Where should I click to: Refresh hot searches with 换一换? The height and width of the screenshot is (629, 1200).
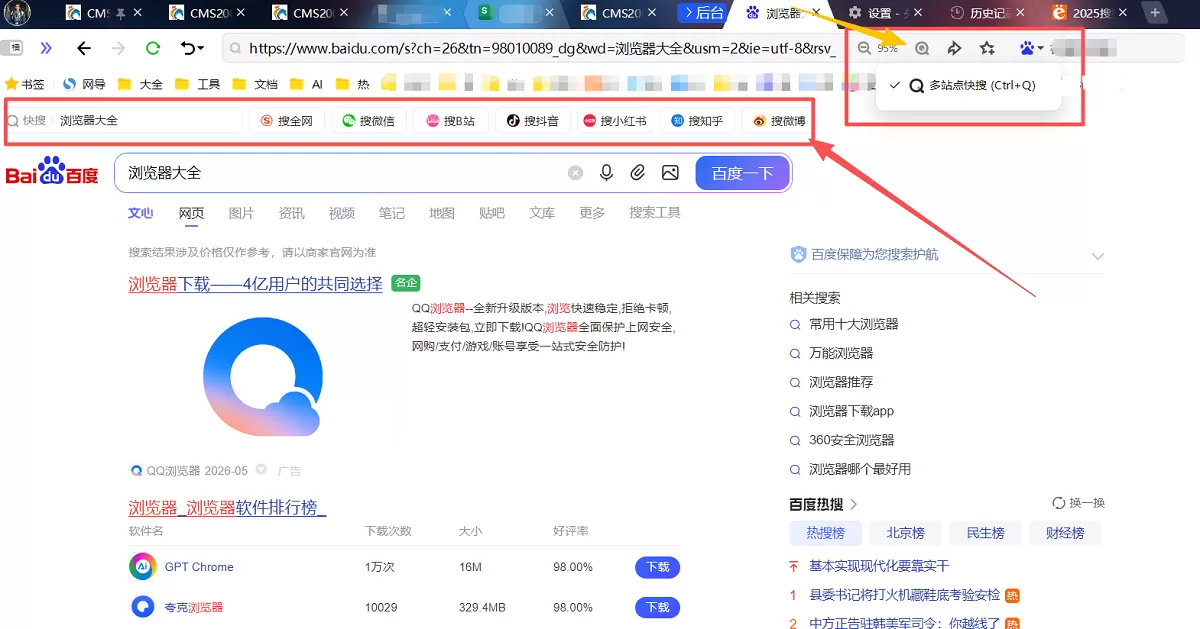tap(1079, 503)
